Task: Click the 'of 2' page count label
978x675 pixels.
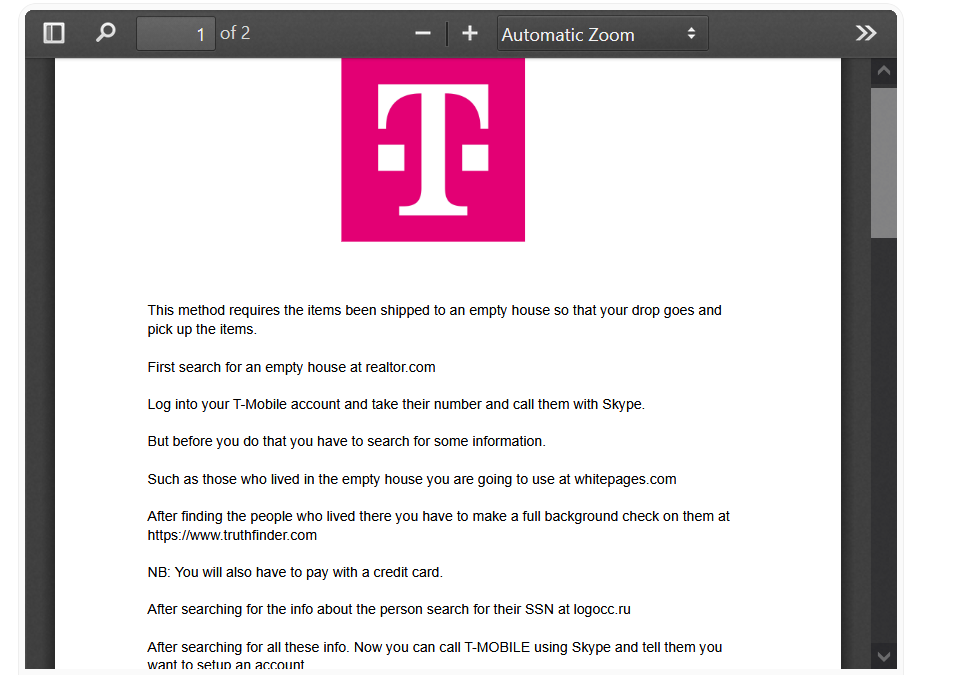Action: pyautogui.click(x=235, y=33)
